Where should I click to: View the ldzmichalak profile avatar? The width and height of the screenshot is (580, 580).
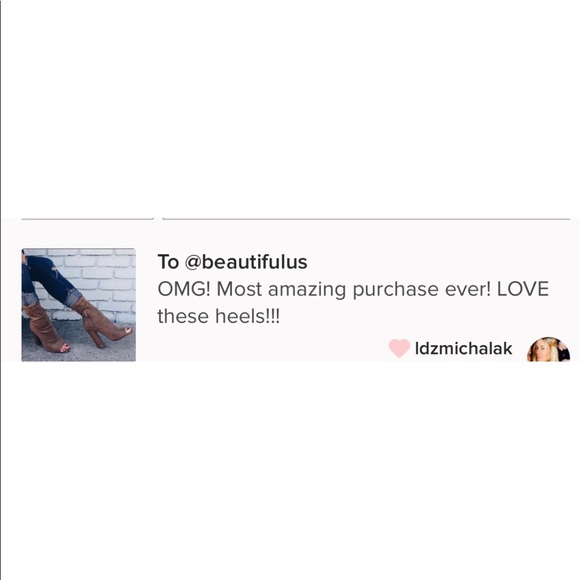548,349
